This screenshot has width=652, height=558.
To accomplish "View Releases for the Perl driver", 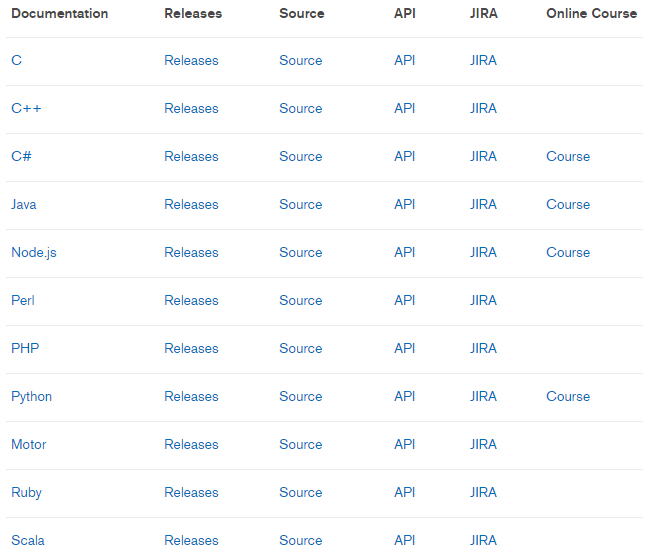I will [191, 301].
